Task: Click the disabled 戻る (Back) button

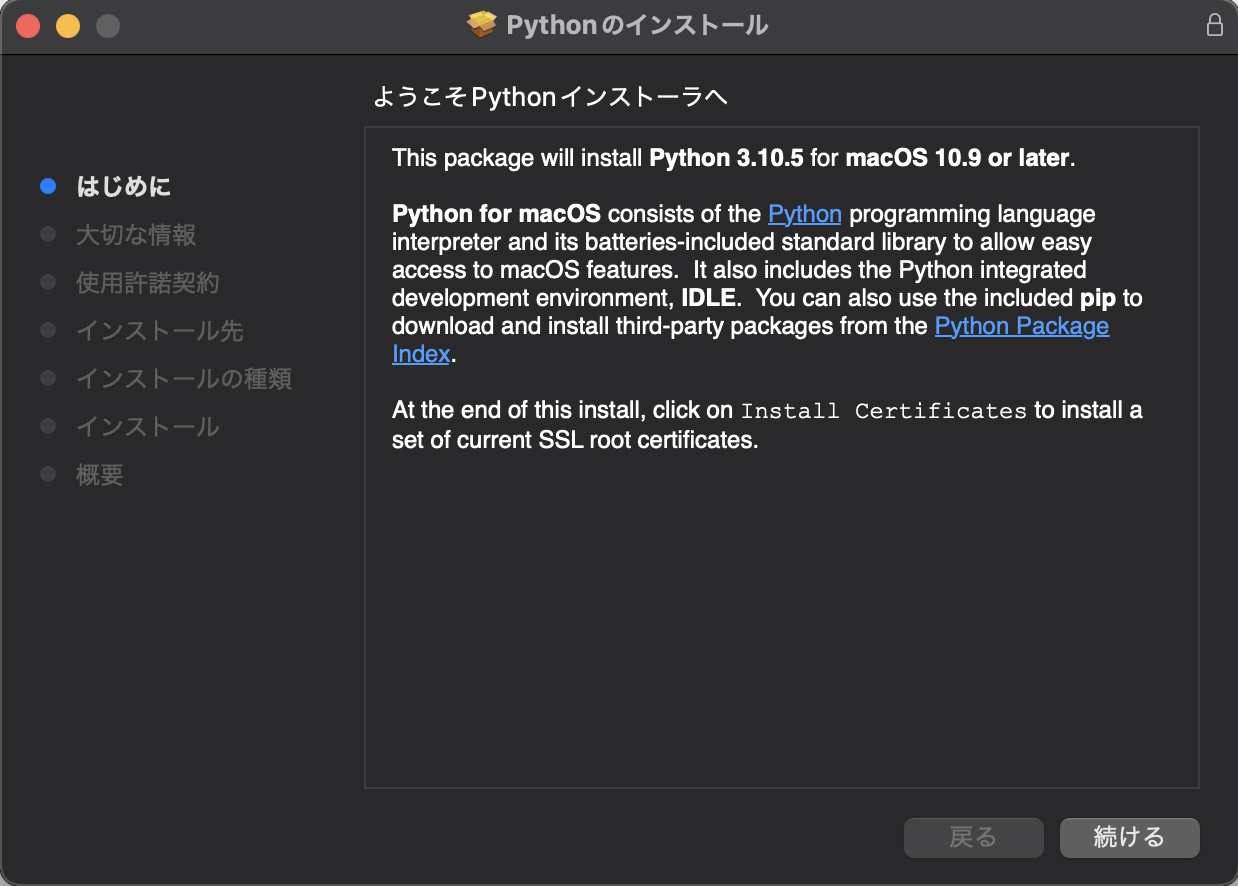Action: click(x=973, y=837)
